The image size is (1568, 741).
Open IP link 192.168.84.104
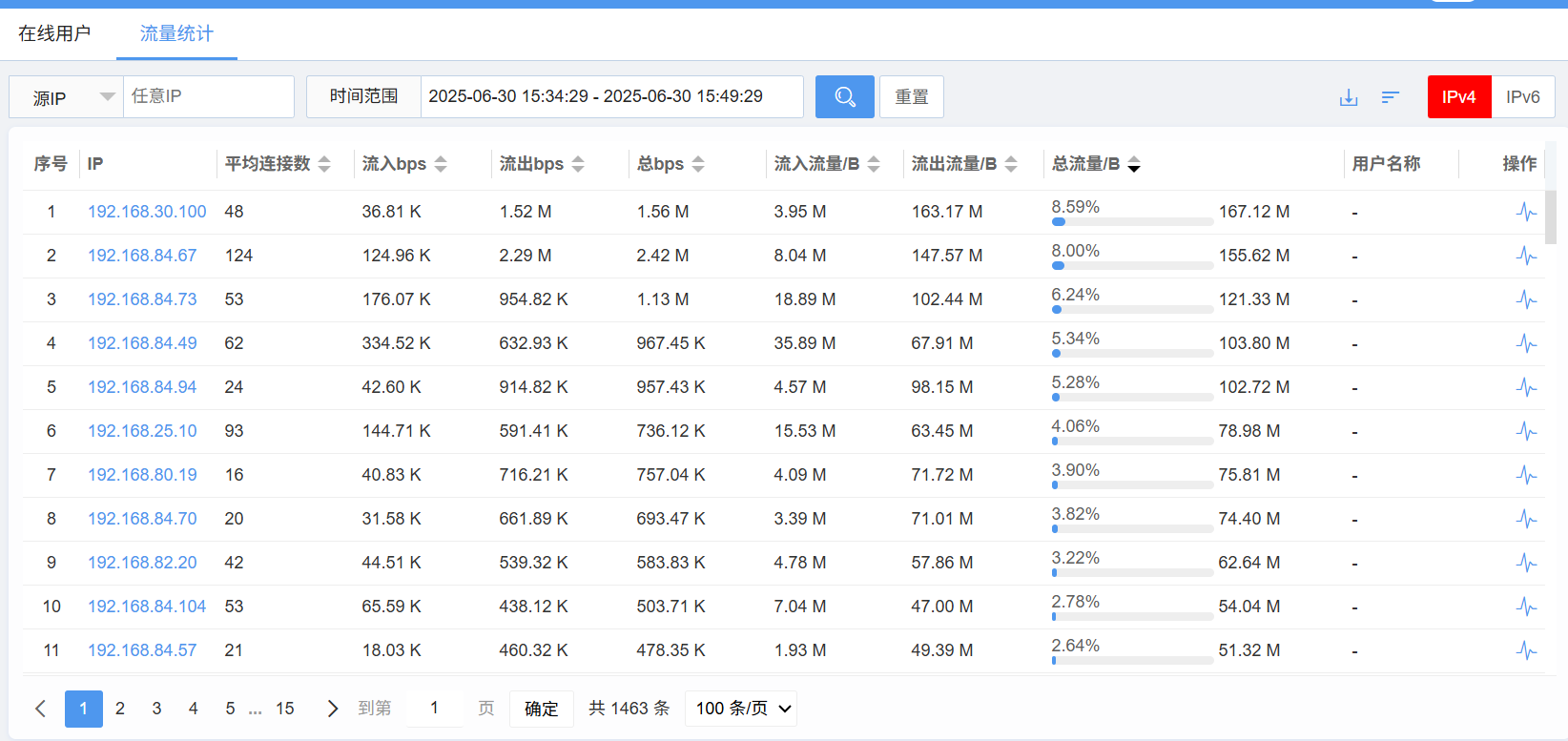tap(147, 607)
